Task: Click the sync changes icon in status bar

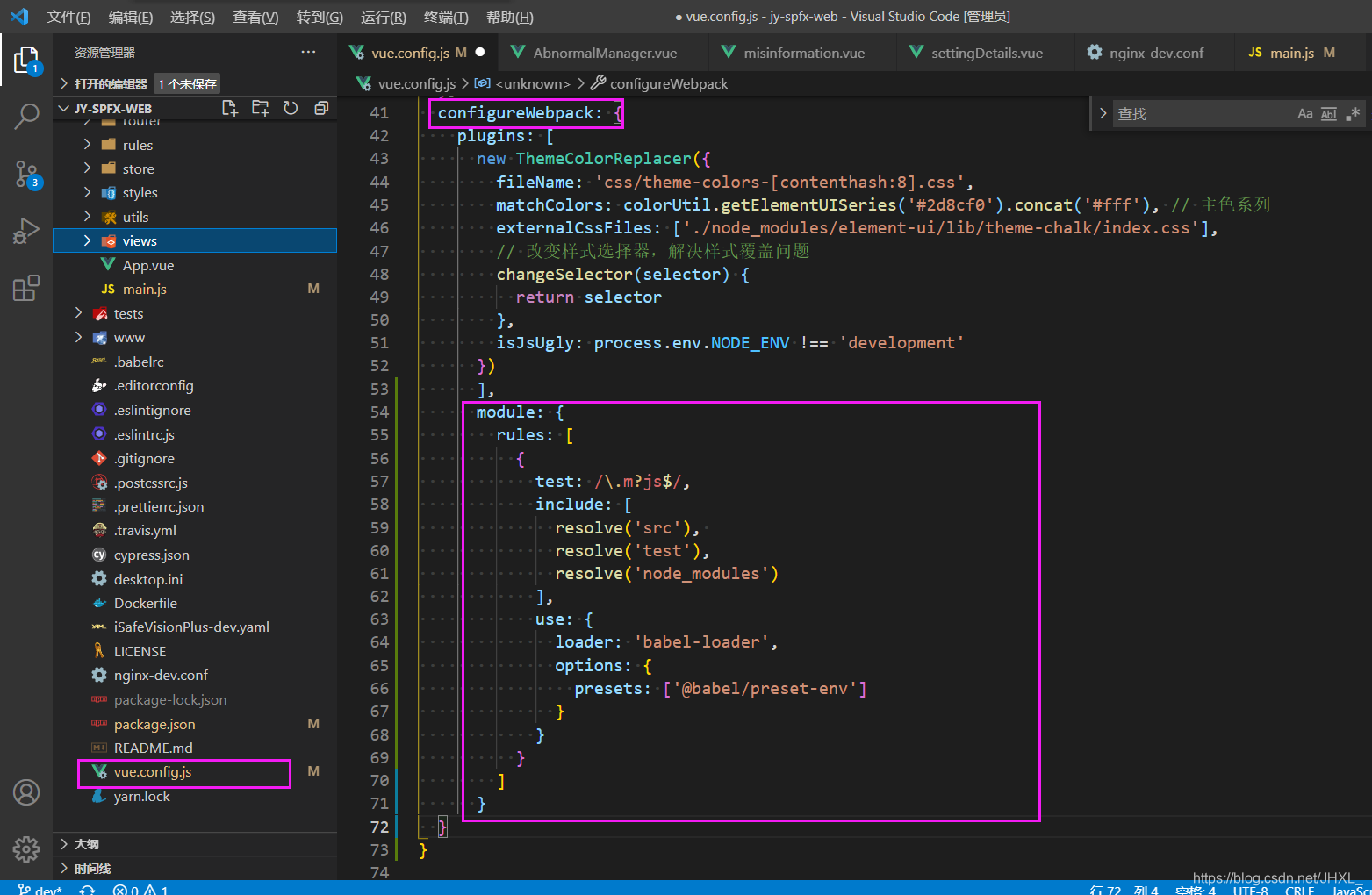Action: pyautogui.click(x=88, y=890)
